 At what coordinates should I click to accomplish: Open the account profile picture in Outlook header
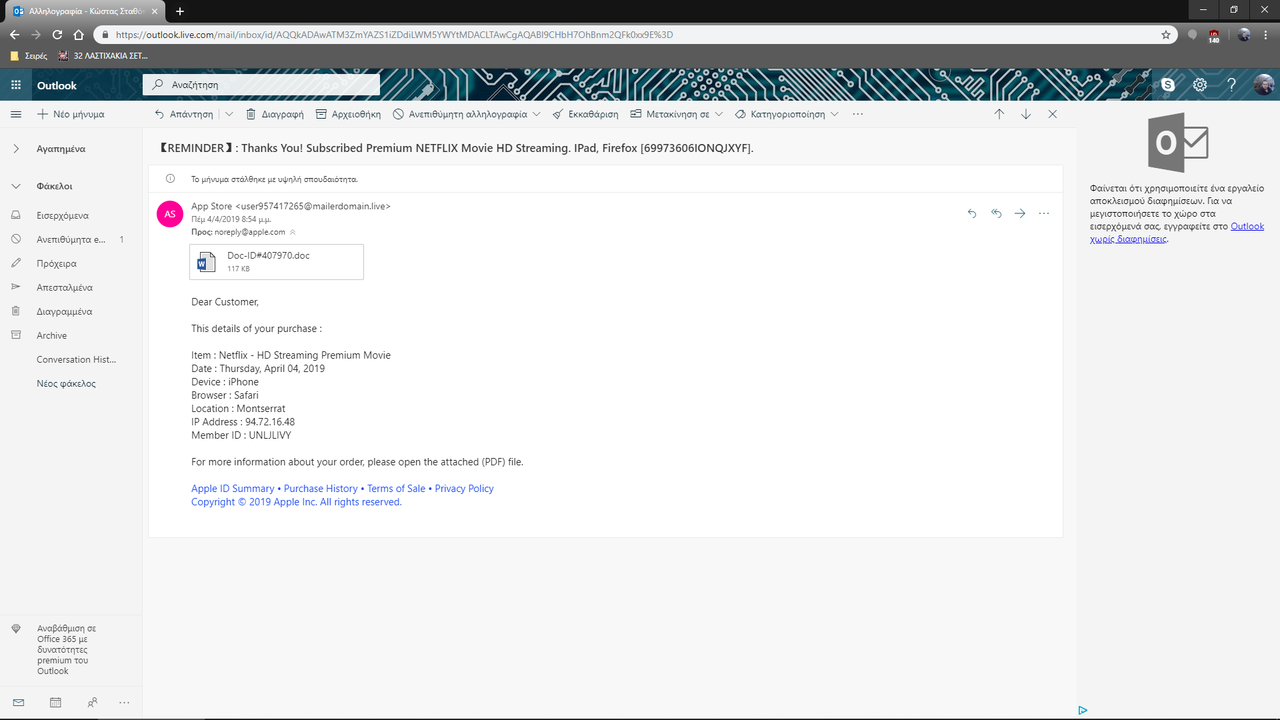coord(1264,86)
